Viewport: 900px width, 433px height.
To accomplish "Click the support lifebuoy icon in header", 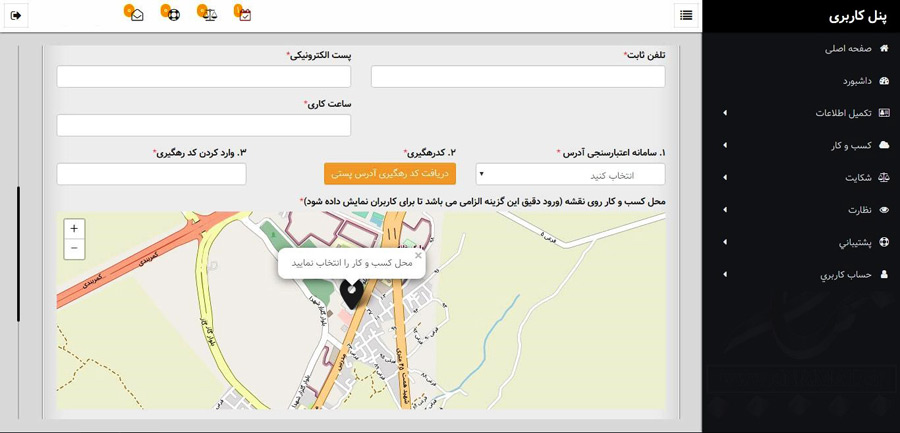I will tap(172, 15).
